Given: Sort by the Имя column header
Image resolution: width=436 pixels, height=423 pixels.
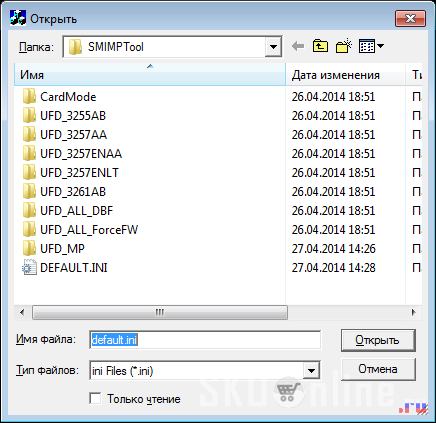Looking at the screenshot, I should click(150, 74).
